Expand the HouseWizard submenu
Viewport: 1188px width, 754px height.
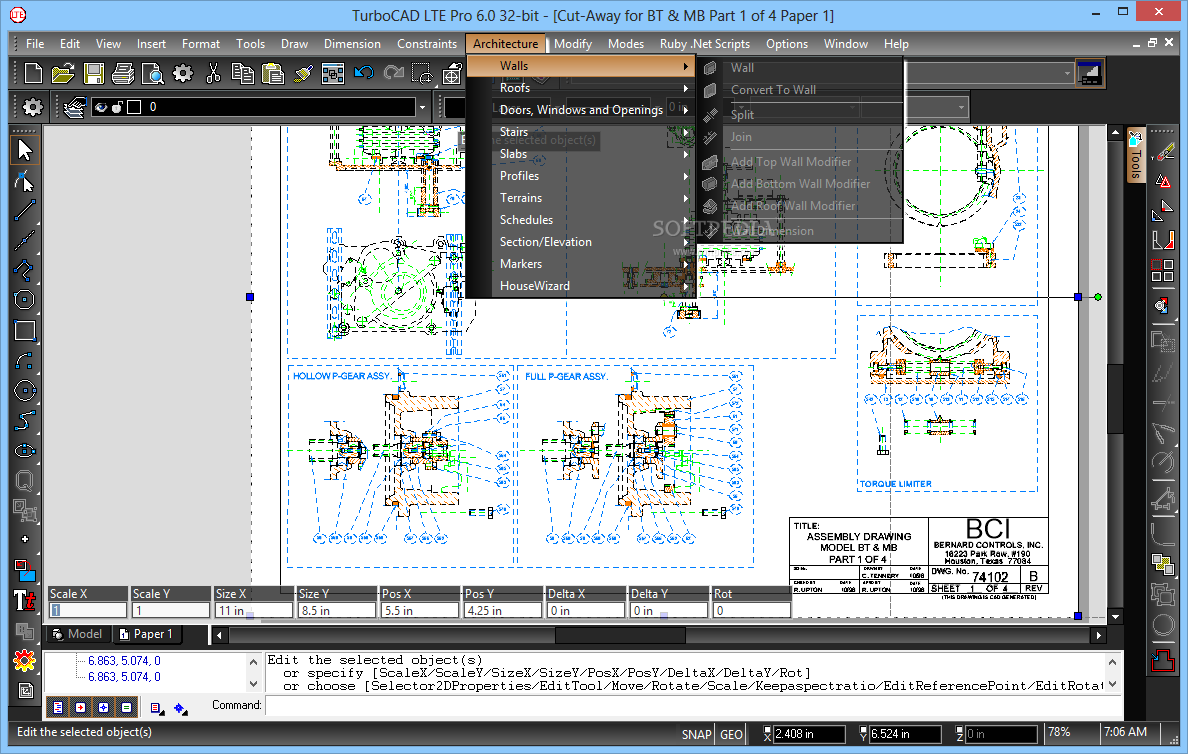[x=582, y=286]
